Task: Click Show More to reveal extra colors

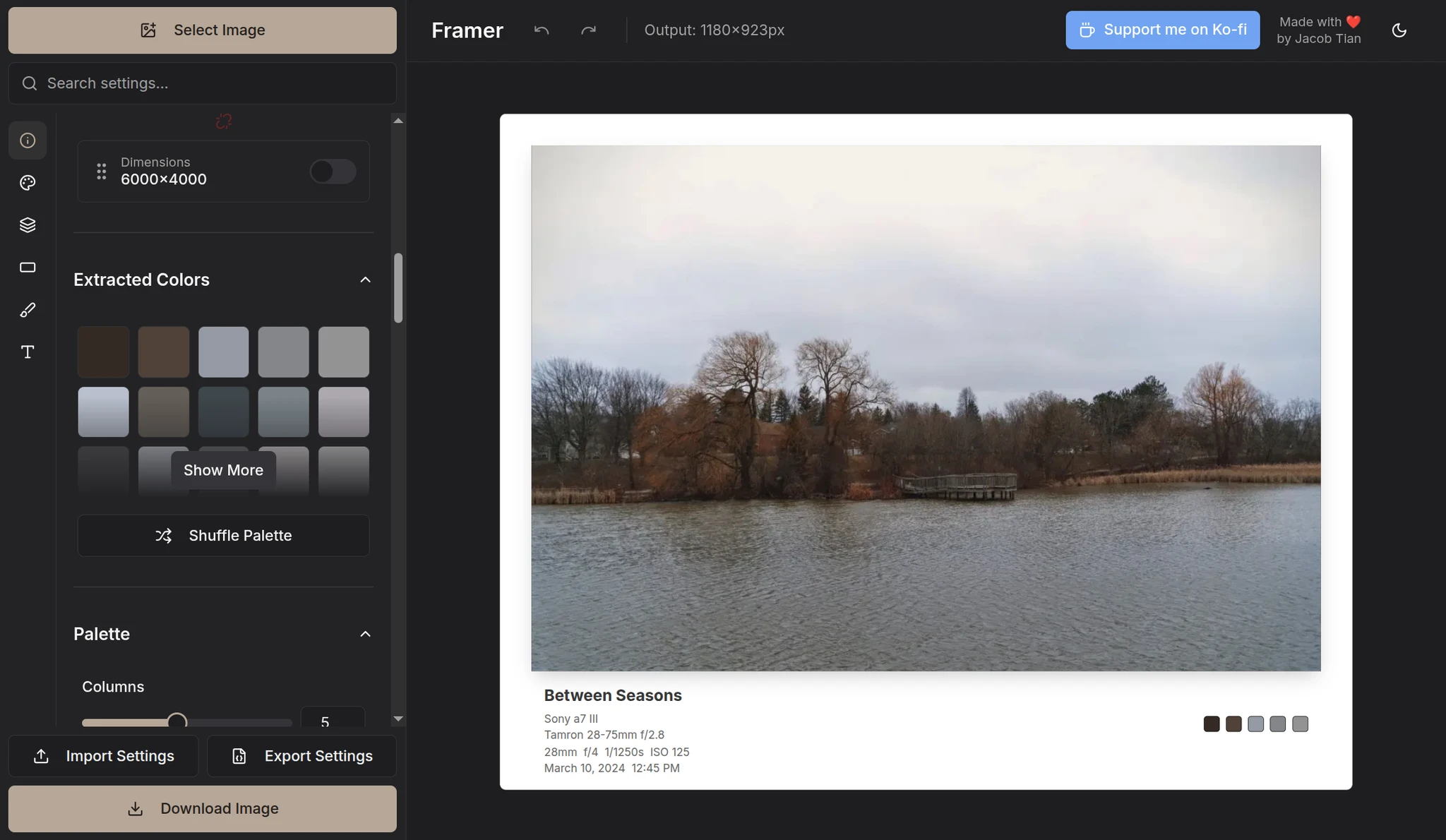Action: (x=222, y=469)
